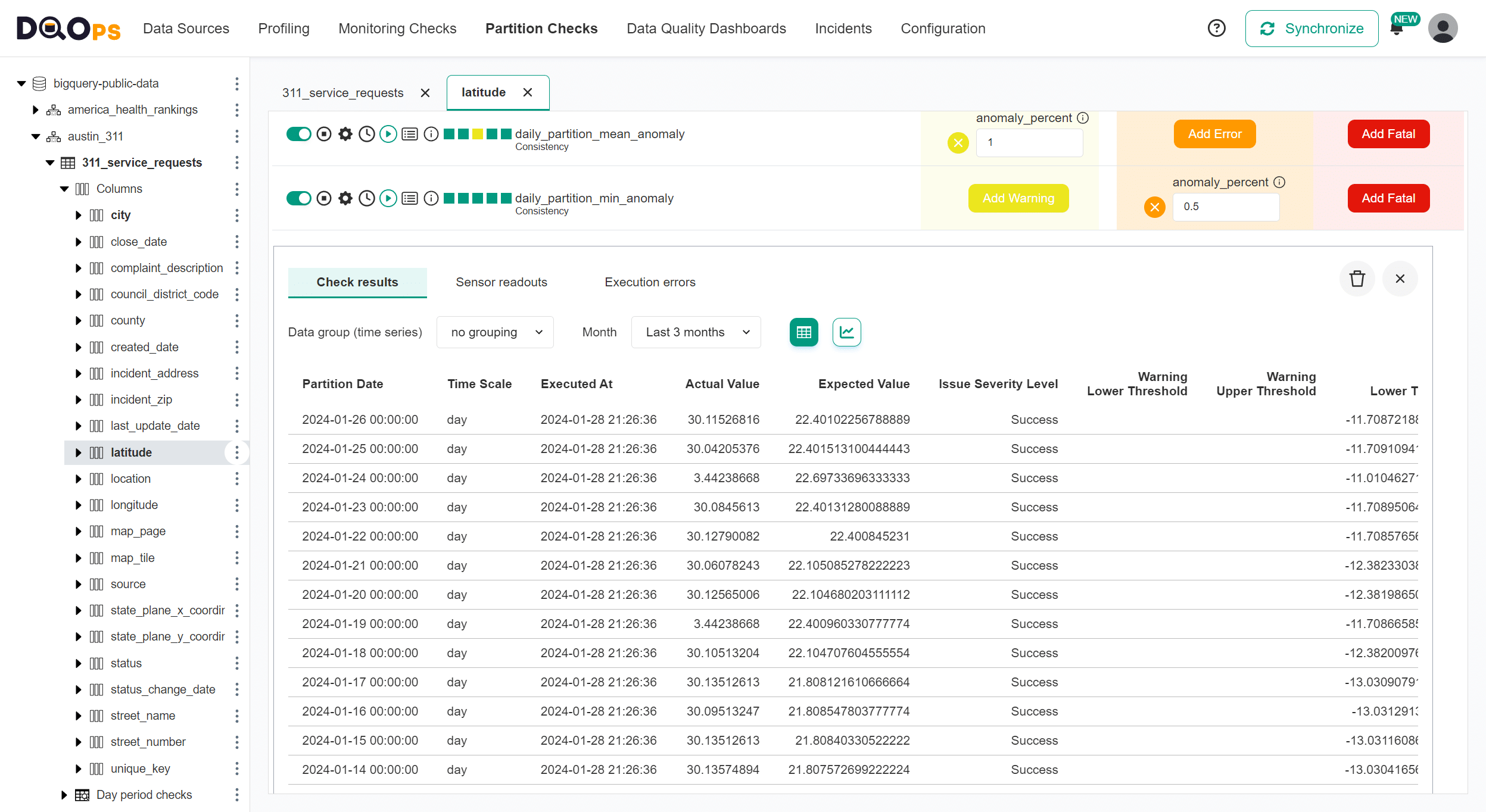Clear the anomaly_percent error threshold with yellow X
1486x812 pixels.
pos(958,143)
